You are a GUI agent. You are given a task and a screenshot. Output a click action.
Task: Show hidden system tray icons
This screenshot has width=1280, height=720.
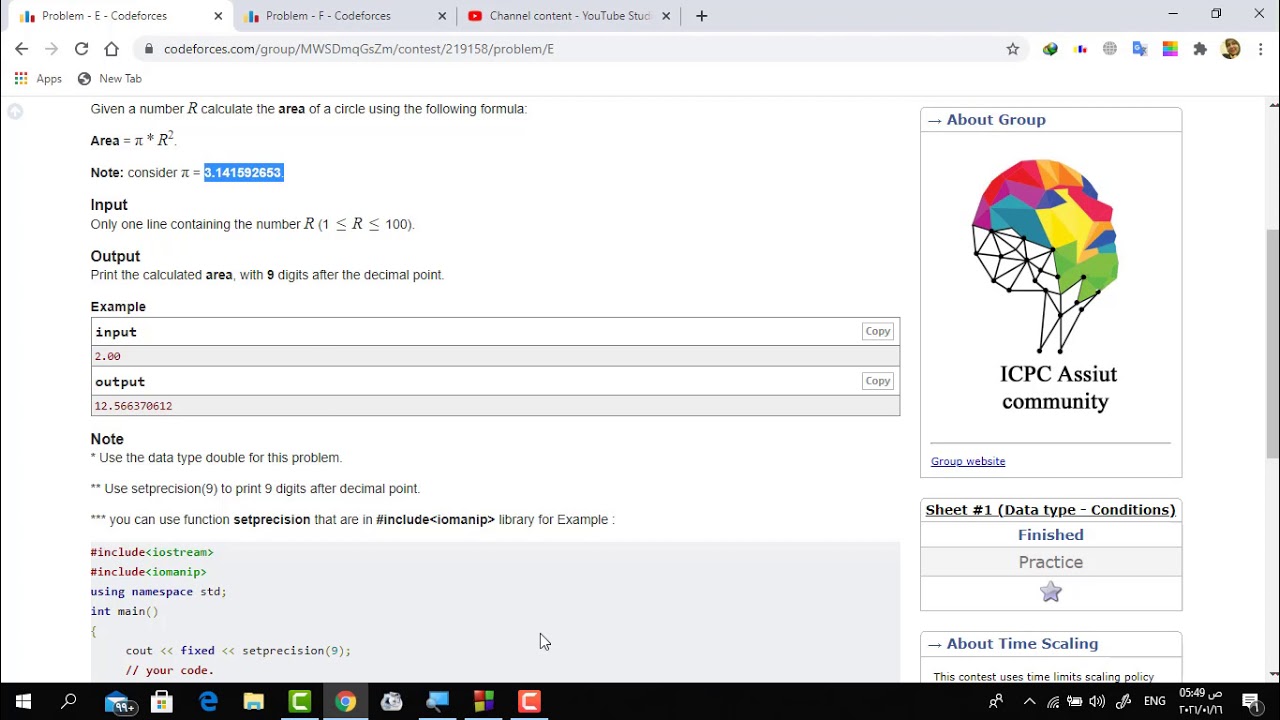[1029, 702]
